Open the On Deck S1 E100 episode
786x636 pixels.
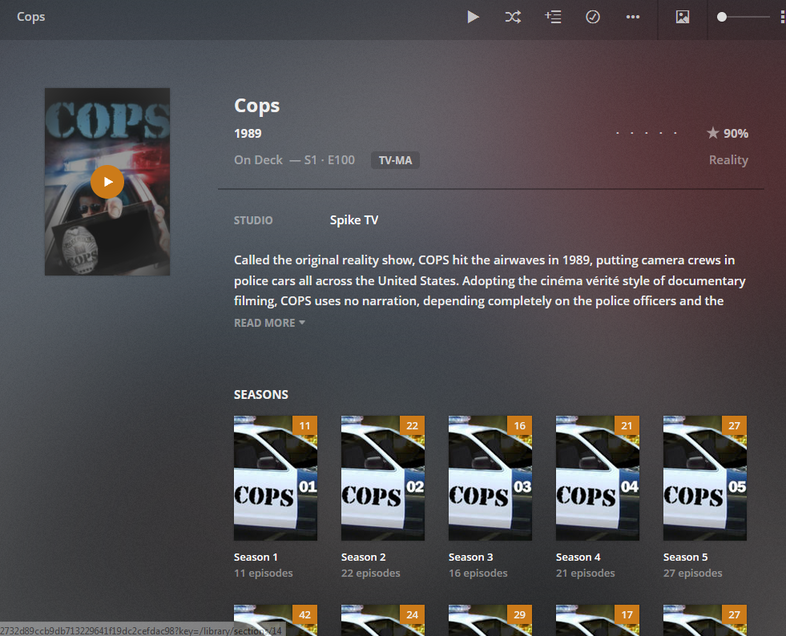(x=294, y=160)
